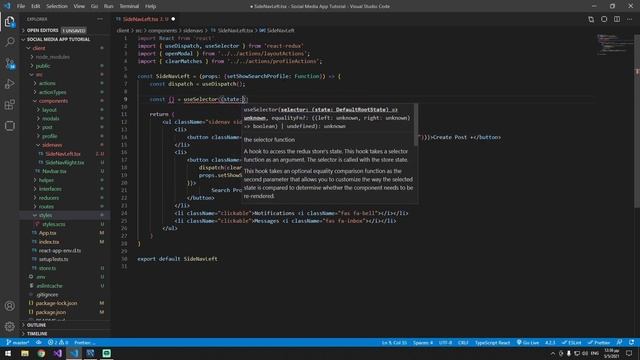Open App.tsx in the file tree
The height and width of the screenshot is (360, 640).
[x=47, y=233]
